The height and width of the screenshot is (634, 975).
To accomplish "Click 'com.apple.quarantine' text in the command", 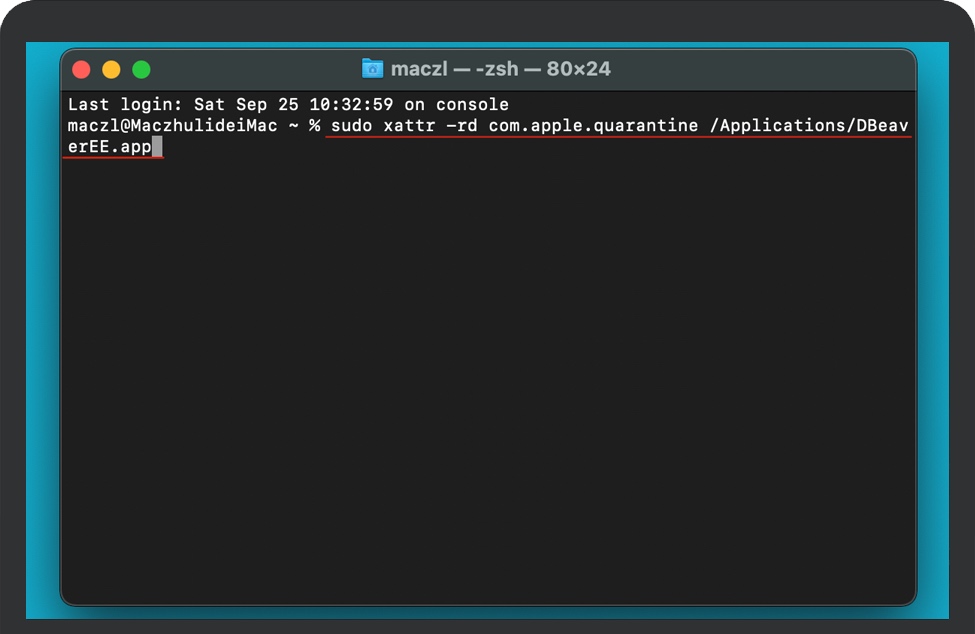I will [x=593, y=126].
